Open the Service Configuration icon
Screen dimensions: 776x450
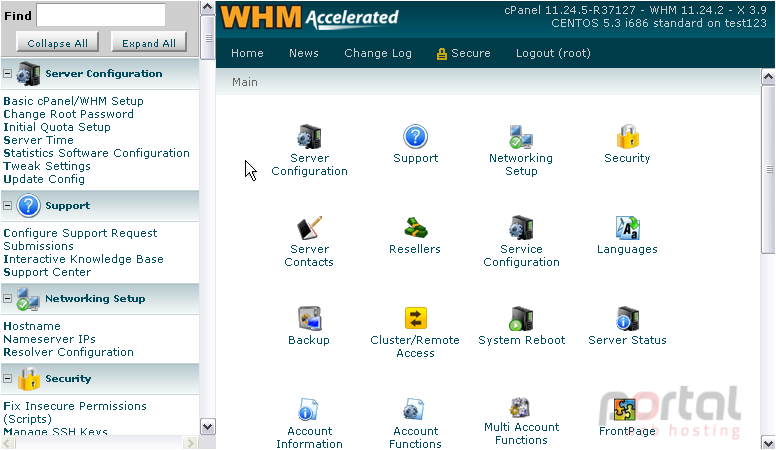tap(521, 228)
